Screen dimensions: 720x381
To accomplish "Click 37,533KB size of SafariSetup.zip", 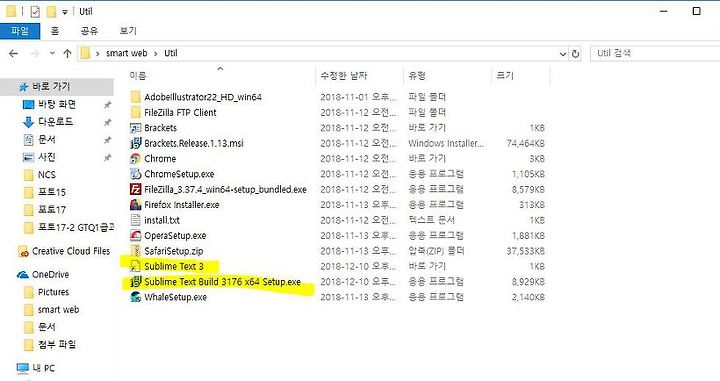I will click(x=525, y=251).
